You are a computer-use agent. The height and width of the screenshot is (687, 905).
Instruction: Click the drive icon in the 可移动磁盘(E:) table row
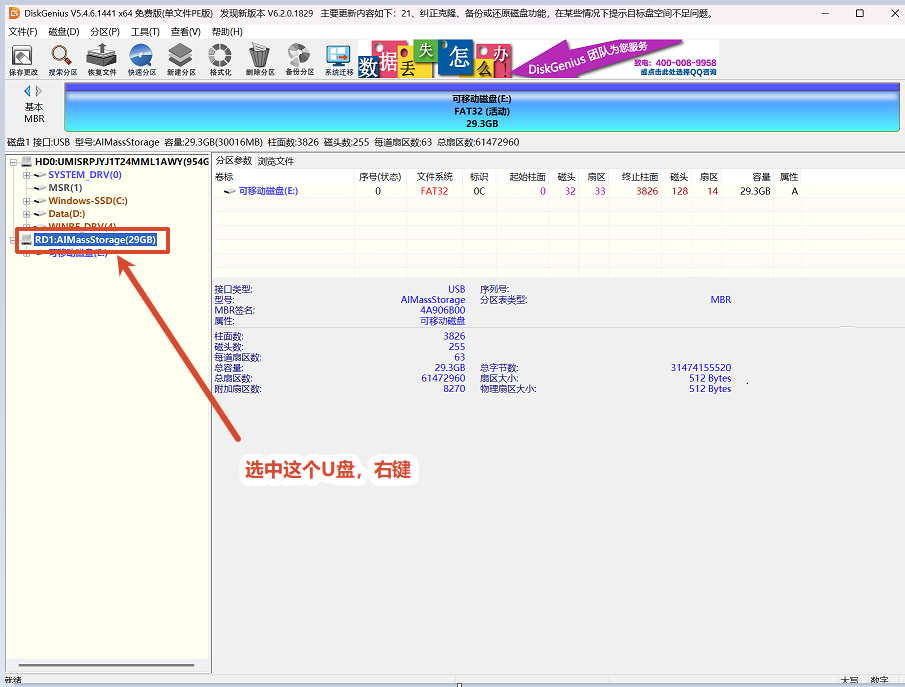click(x=230, y=191)
